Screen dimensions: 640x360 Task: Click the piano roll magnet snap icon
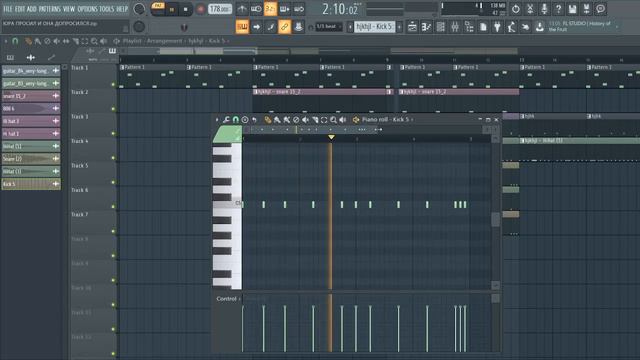pyautogui.click(x=236, y=120)
